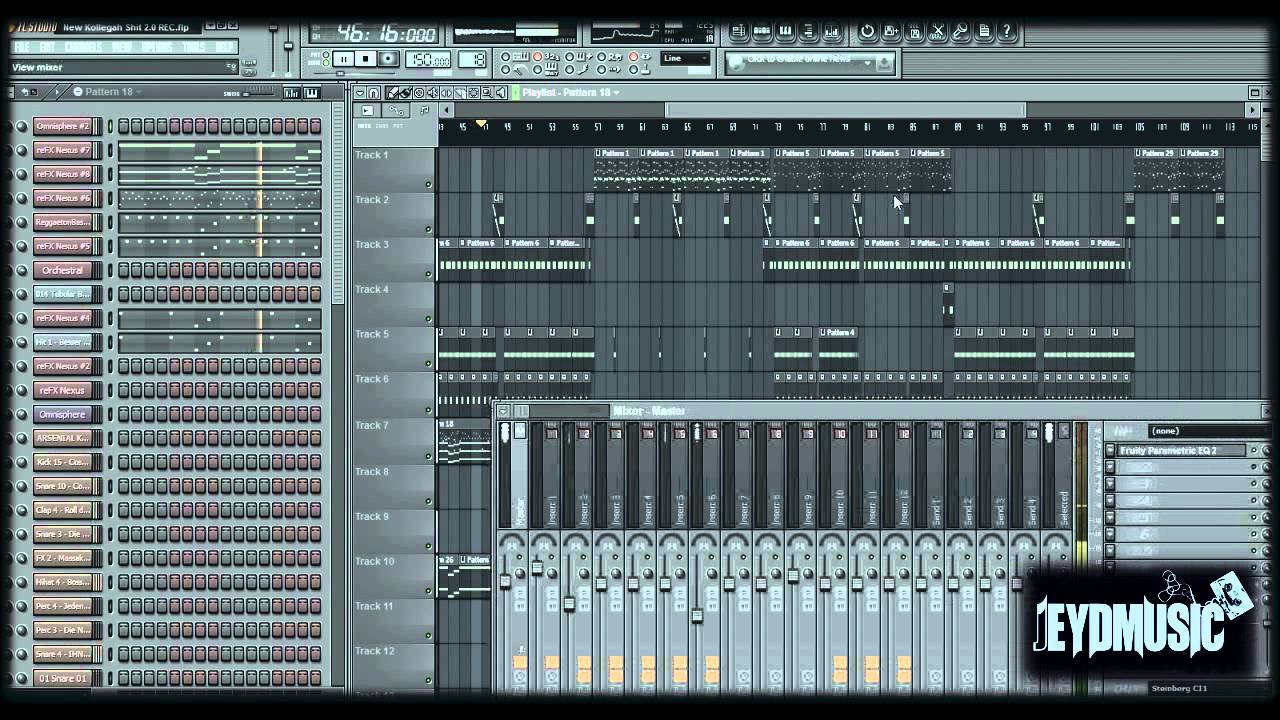
Task: Select the playlist Zoom tool
Action: pos(487,92)
